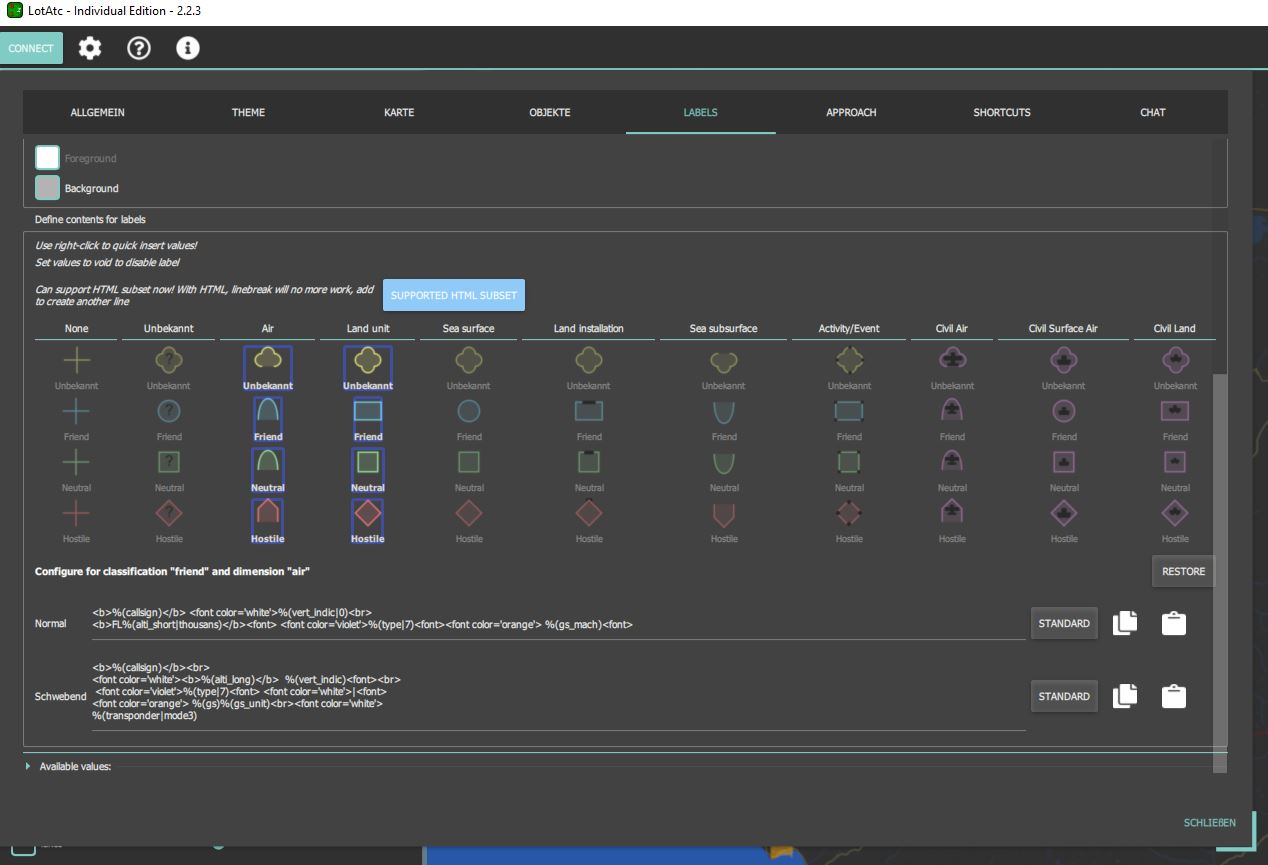Open the info icon in toolbar
1268x865 pixels.
[188, 48]
